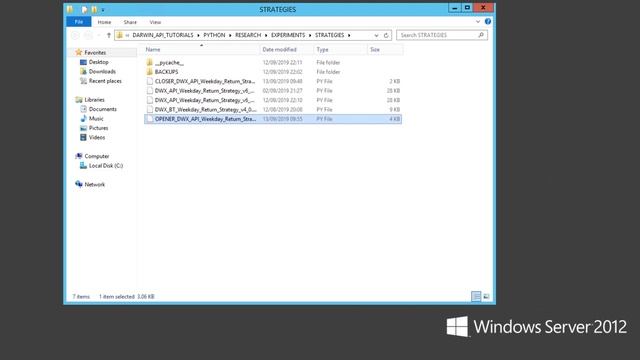Viewport: 640px width, 360px height.
Task: Select the DWX_BT_Weekday_Return_Strategy_v4 file
Action: tap(273, 109)
